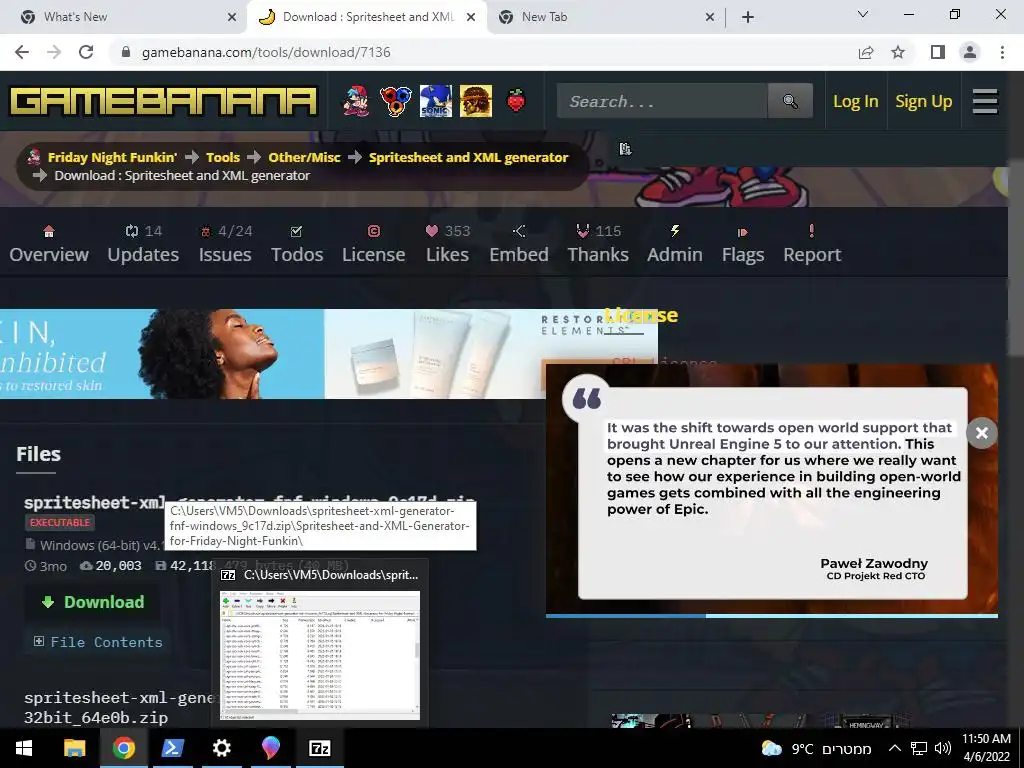Open Spritesheet and XML generator breadcrumb link
Viewport: 1024px width, 768px height.
coord(468,157)
